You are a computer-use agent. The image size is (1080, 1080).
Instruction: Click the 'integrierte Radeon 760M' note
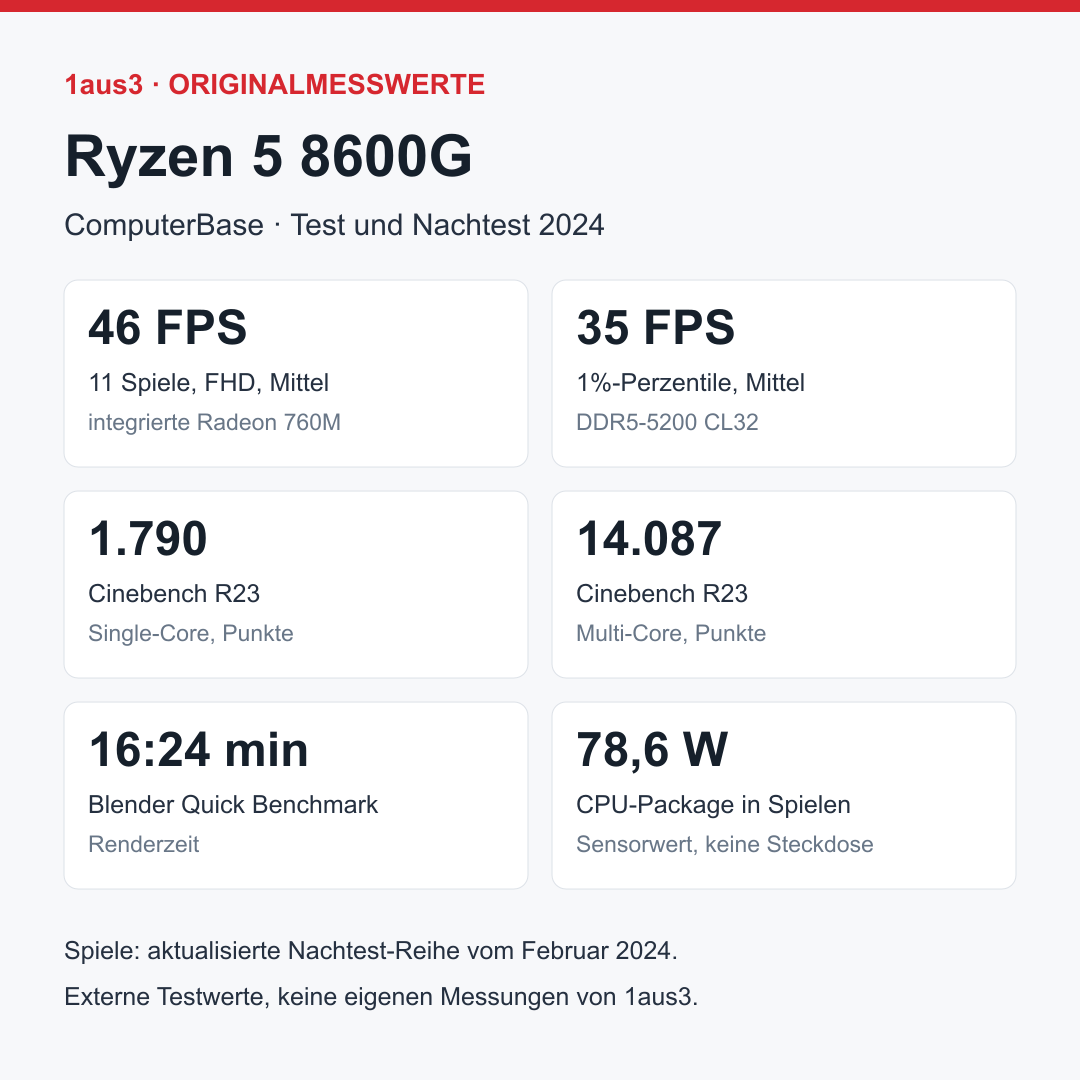[x=214, y=422]
